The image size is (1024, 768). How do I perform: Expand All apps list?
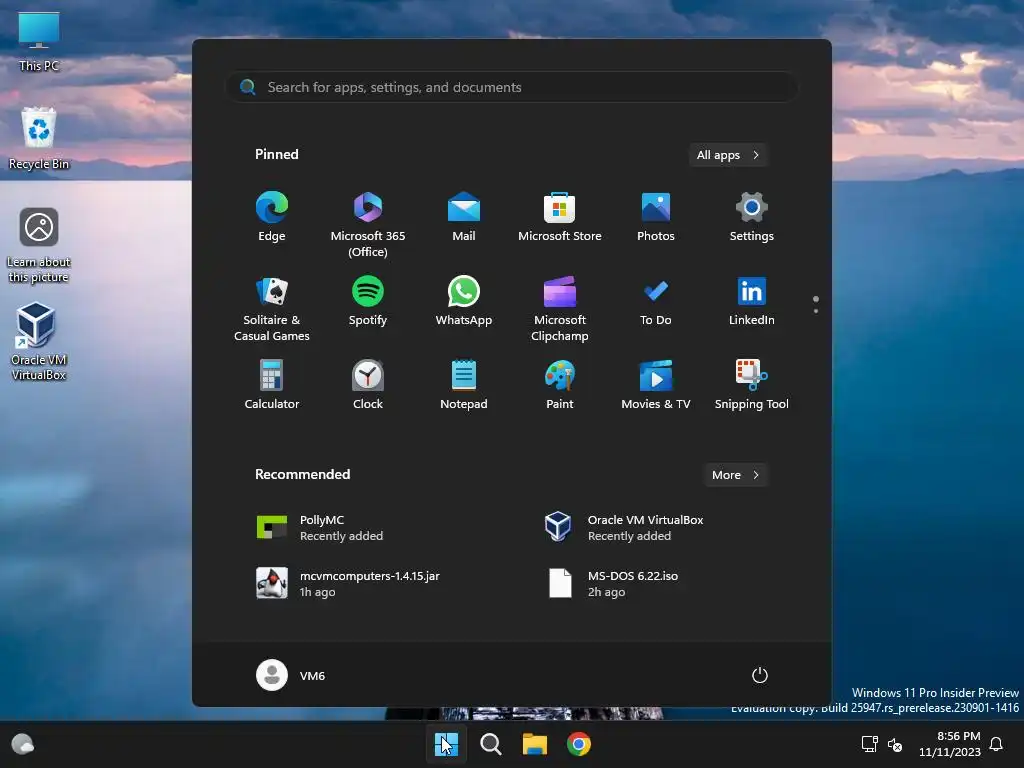[728, 155]
